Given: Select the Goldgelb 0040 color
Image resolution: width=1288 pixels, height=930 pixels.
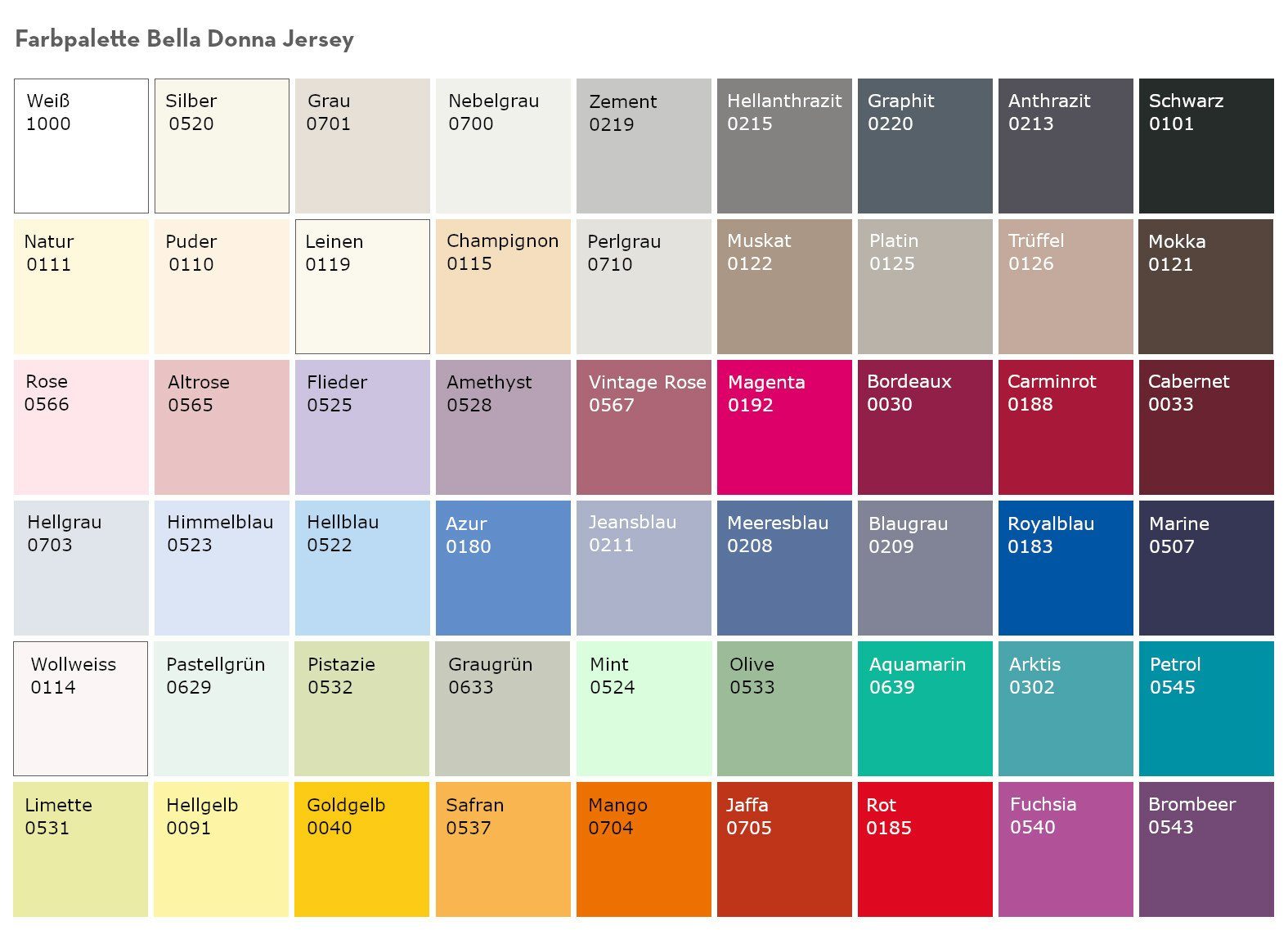Looking at the screenshot, I should (x=361, y=849).
